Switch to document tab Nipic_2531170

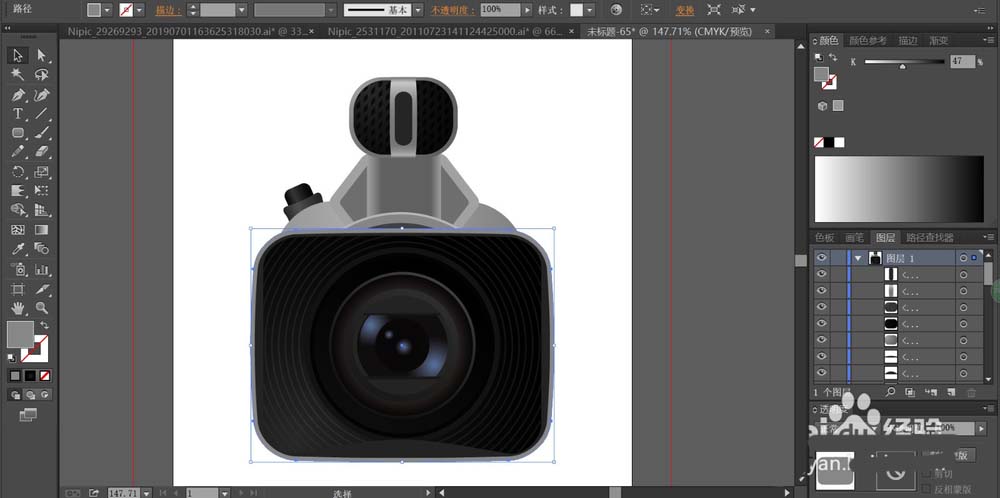point(446,31)
